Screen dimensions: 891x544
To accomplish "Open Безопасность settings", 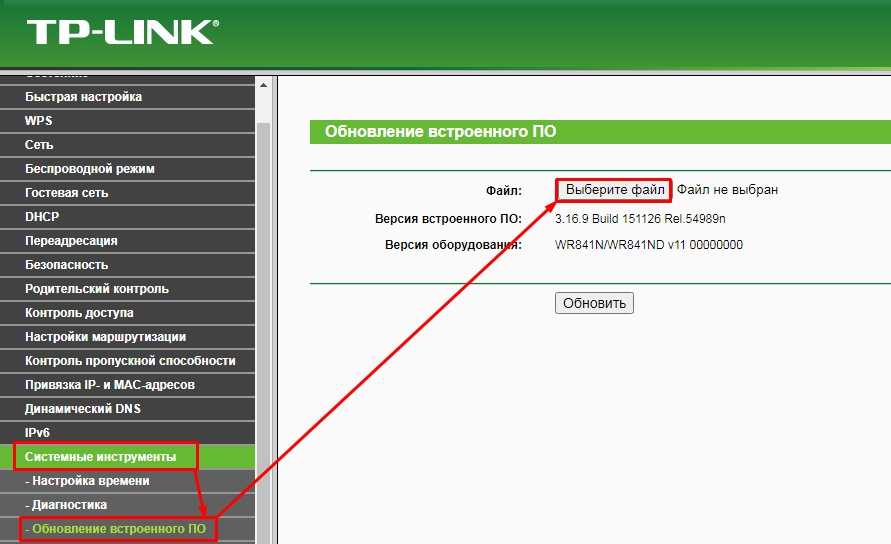I will pos(127,265).
